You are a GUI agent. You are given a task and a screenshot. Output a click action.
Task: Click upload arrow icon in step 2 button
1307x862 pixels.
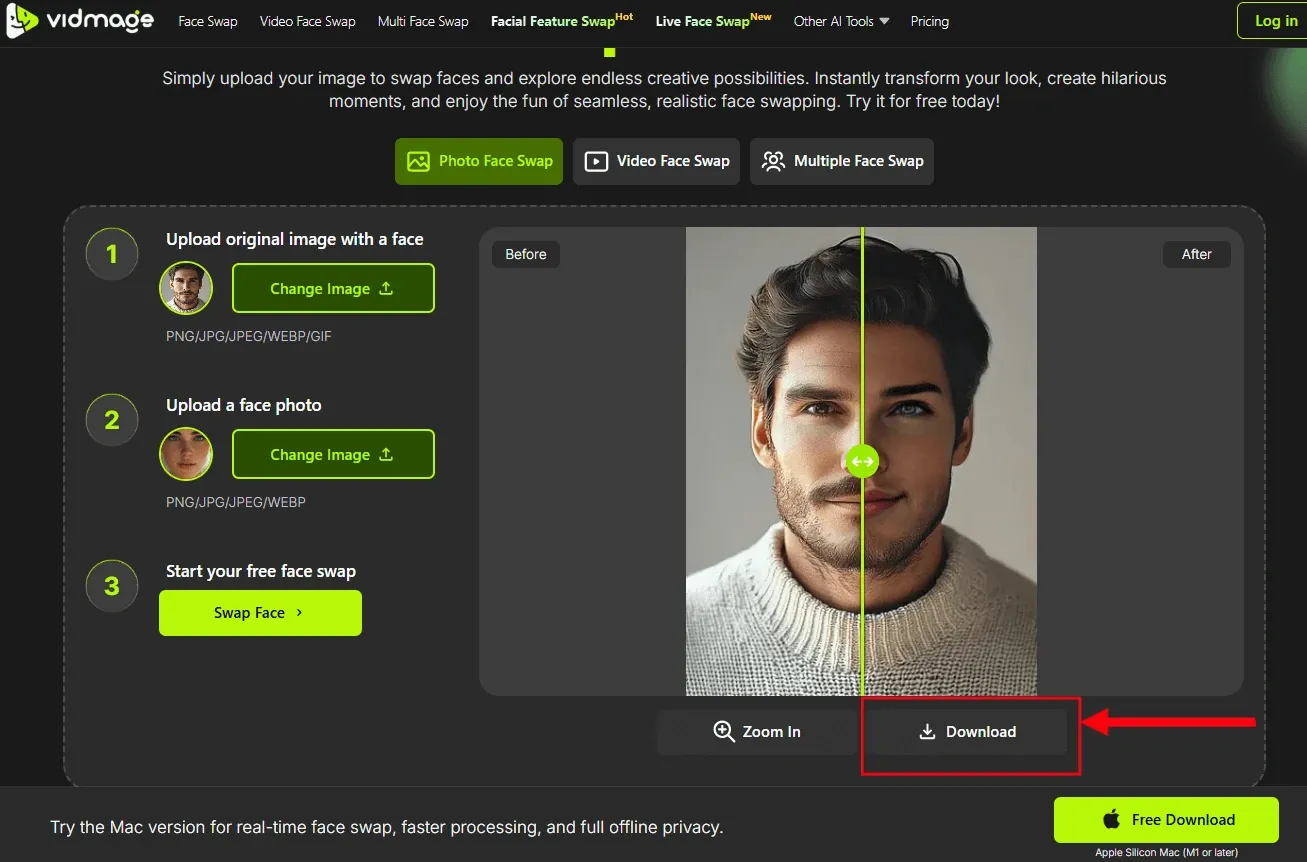(x=386, y=454)
